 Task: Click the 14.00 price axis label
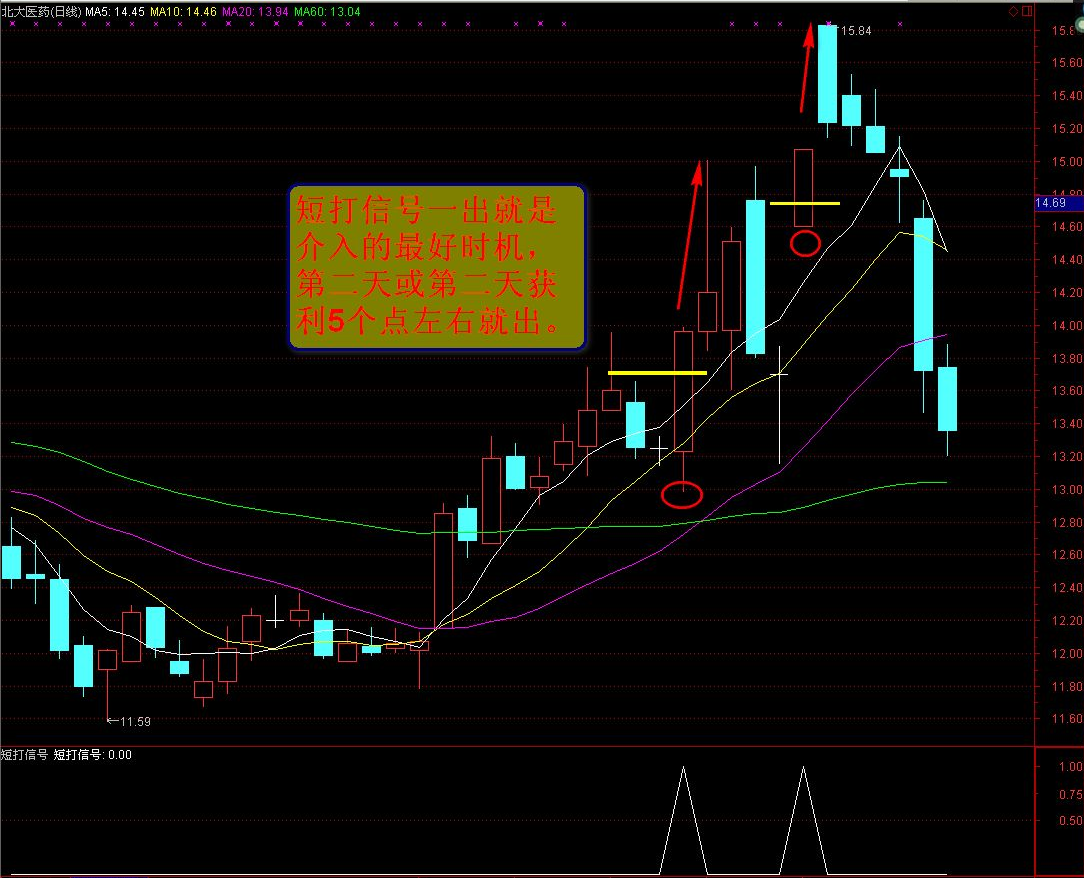1067,326
